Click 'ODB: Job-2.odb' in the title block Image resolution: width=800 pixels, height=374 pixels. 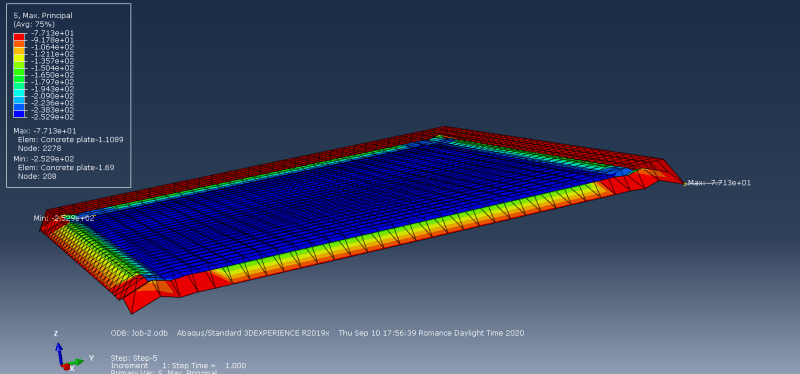pos(139,333)
